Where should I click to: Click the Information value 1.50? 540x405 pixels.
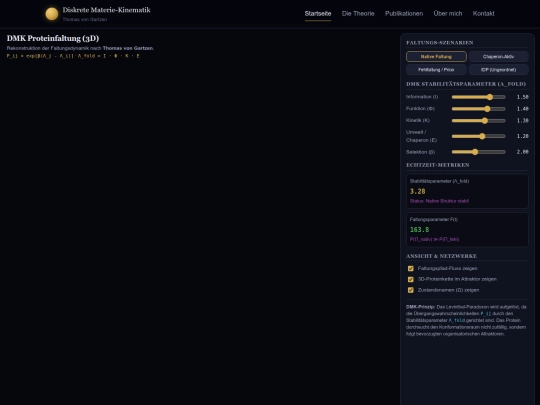(x=522, y=97)
